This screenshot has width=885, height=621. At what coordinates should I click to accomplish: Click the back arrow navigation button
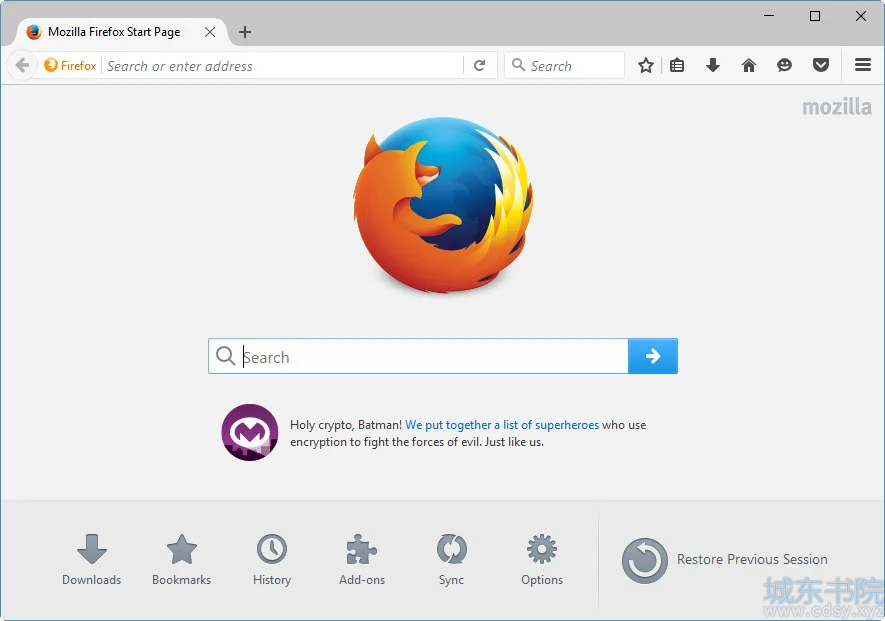(23, 65)
